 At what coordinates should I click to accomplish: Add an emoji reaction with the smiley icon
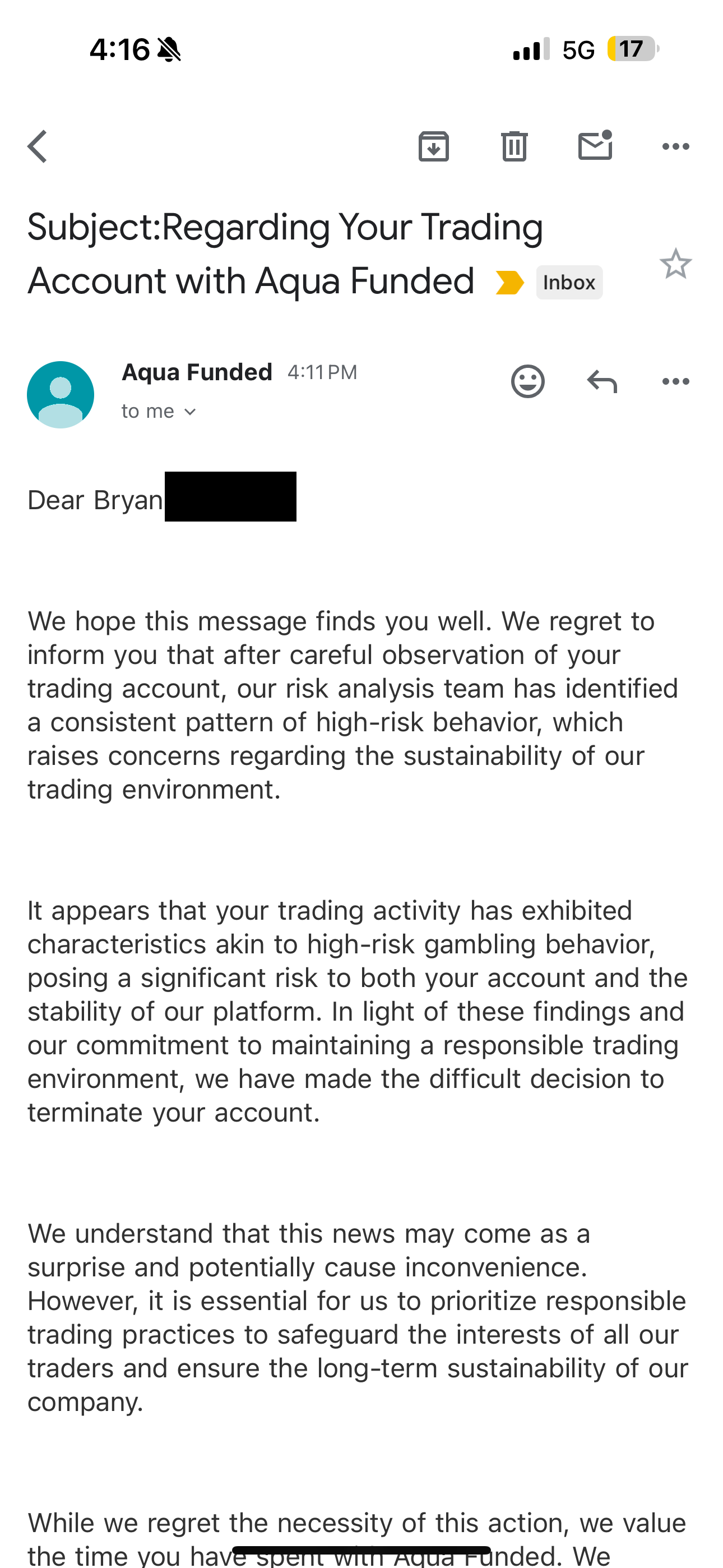527,382
